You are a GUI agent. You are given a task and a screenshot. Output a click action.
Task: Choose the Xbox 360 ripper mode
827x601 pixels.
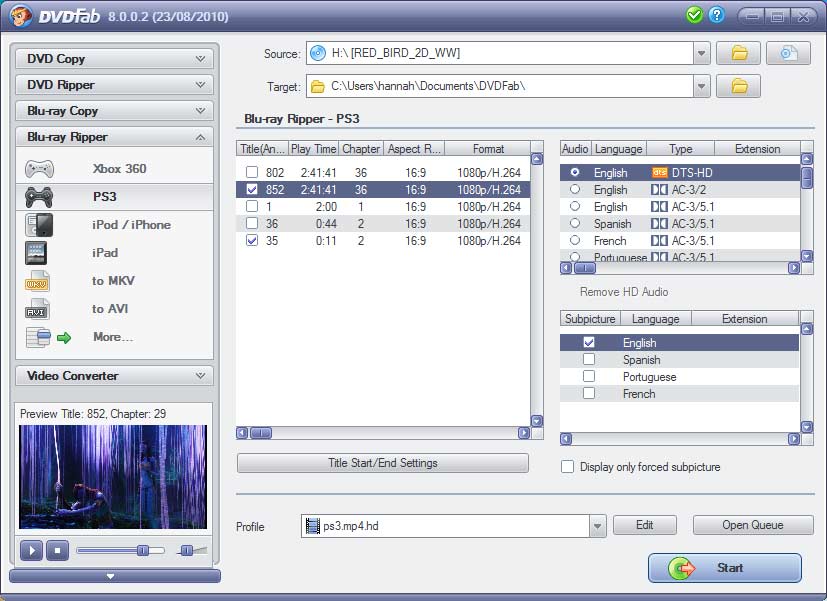114,169
